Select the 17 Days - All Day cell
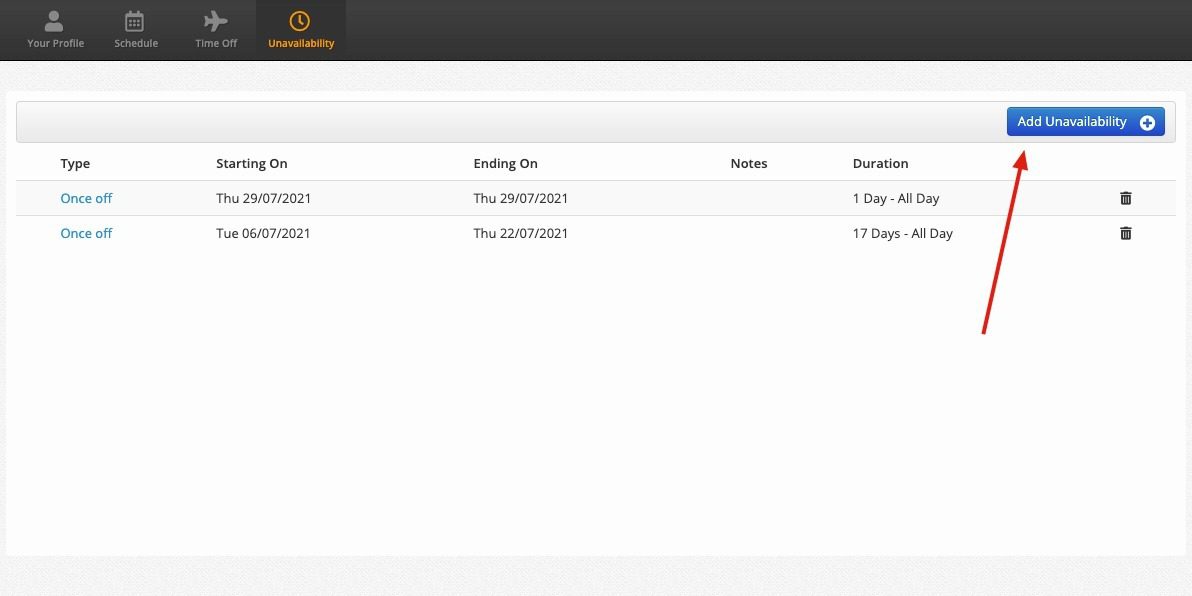Screen dimensions: 1192x596 [x=902, y=233]
